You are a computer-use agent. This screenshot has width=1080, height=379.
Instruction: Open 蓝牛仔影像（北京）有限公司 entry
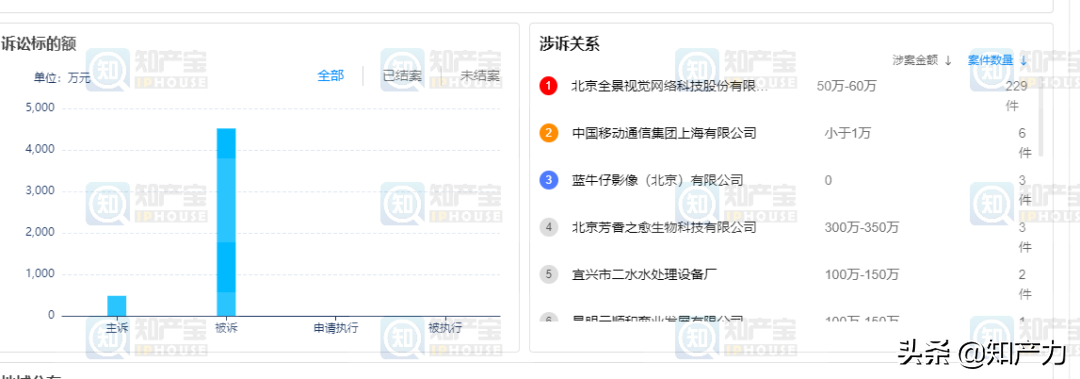click(657, 181)
